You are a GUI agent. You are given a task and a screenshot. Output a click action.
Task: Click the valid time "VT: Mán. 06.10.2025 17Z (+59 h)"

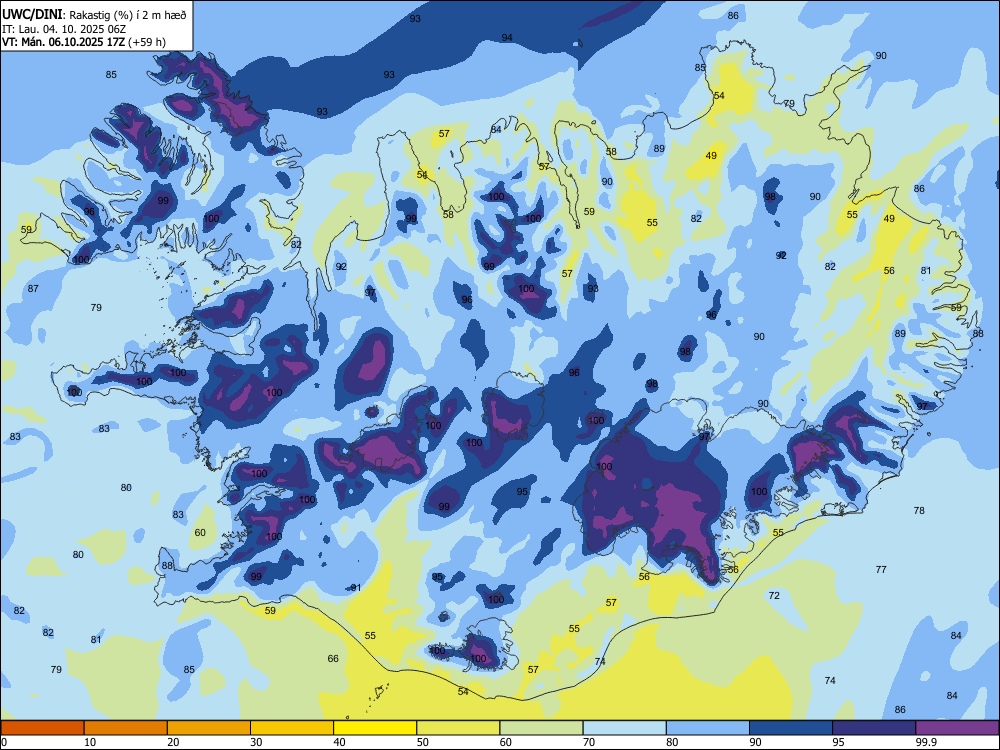pos(84,42)
